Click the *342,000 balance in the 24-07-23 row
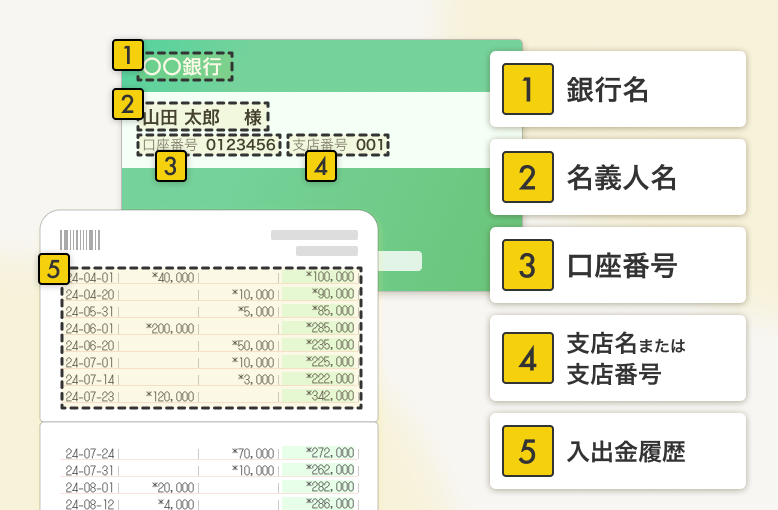Screen dimensions: 778x510 [x=330, y=396]
